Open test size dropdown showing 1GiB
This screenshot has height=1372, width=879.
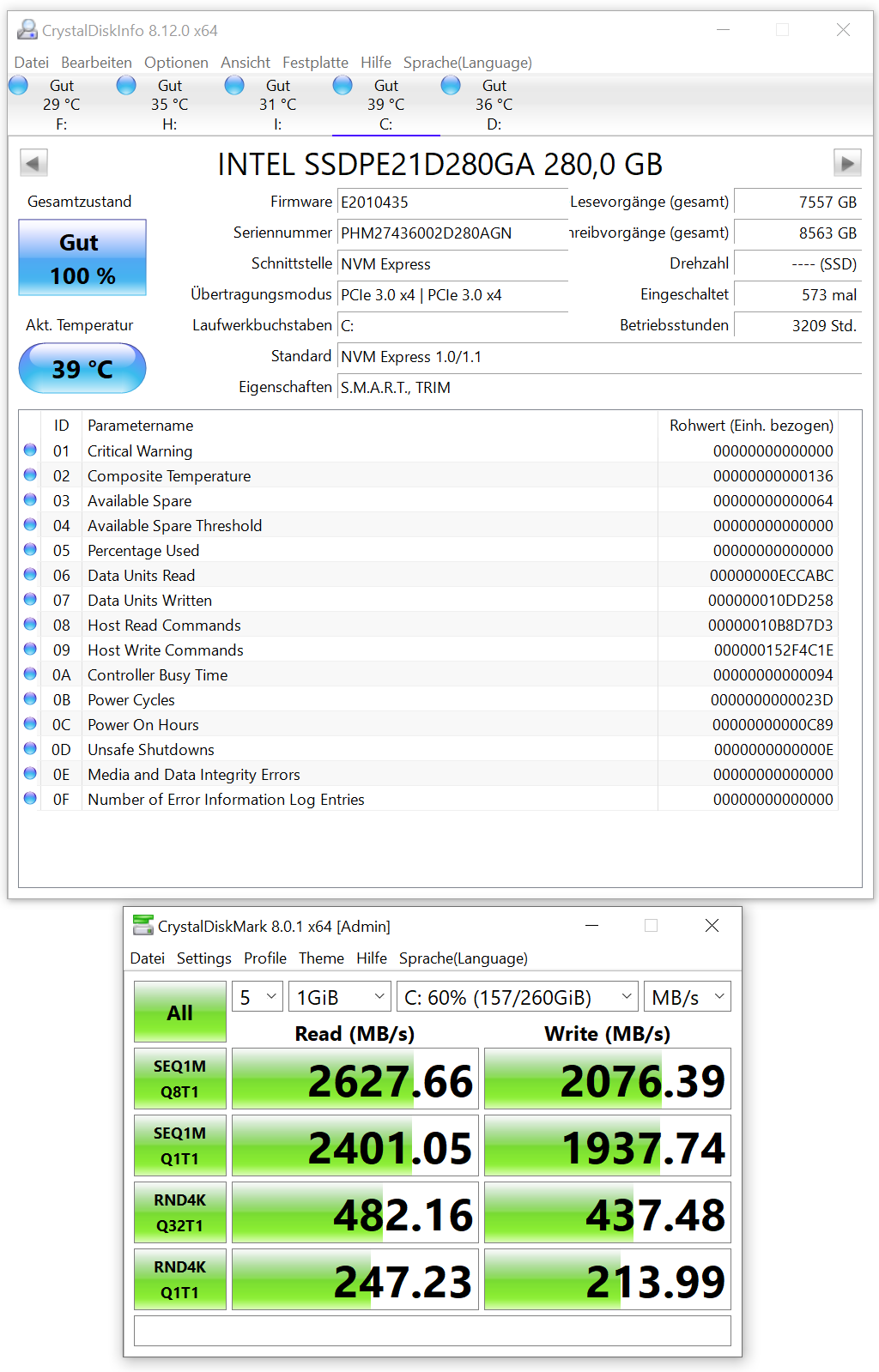[x=340, y=997]
